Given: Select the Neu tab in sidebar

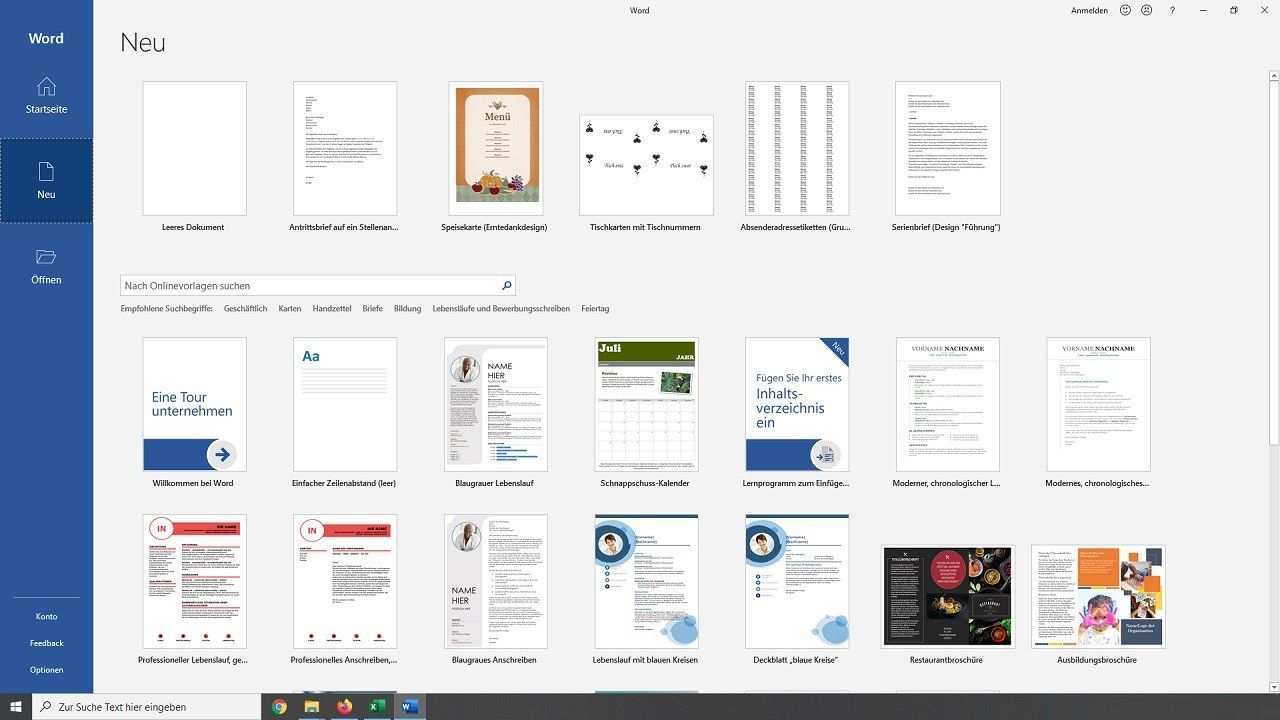Looking at the screenshot, I should click(46, 181).
